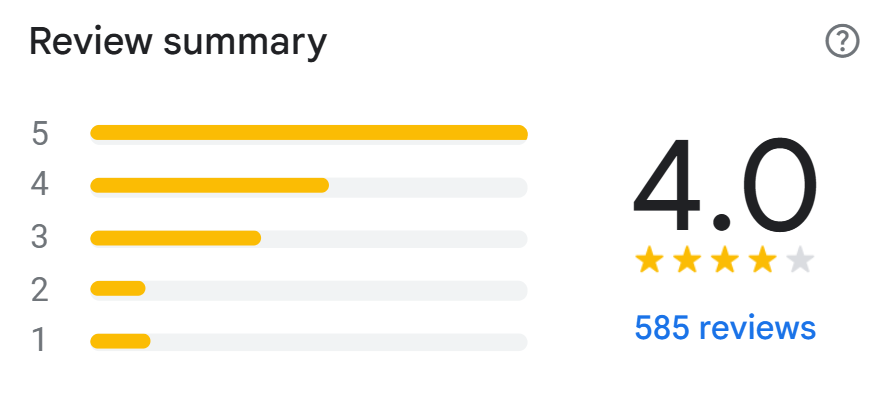Click the gray unfilled fifth star
Image resolution: width=882 pixels, height=403 pixels.
800,261
